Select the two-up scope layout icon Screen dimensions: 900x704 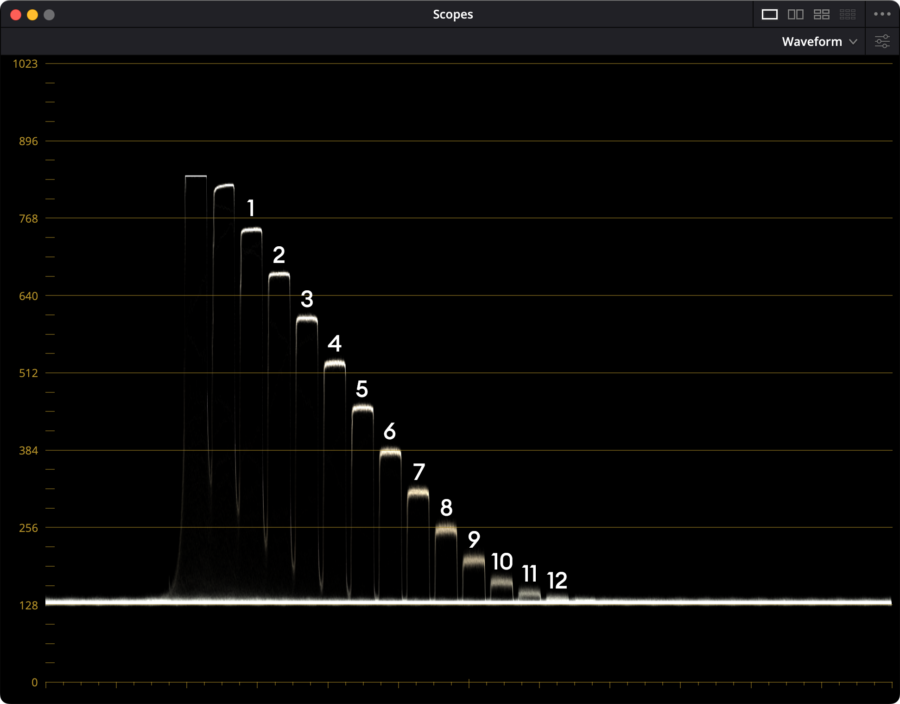[796, 14]
